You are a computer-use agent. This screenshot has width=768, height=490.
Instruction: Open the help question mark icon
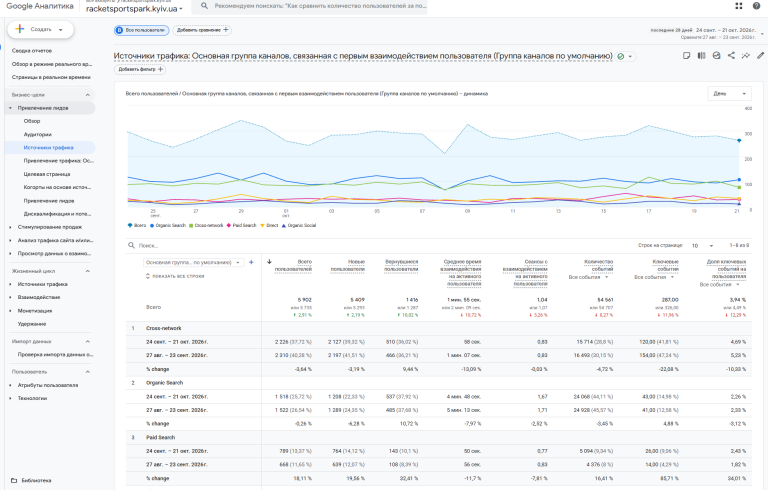point(756,6)
